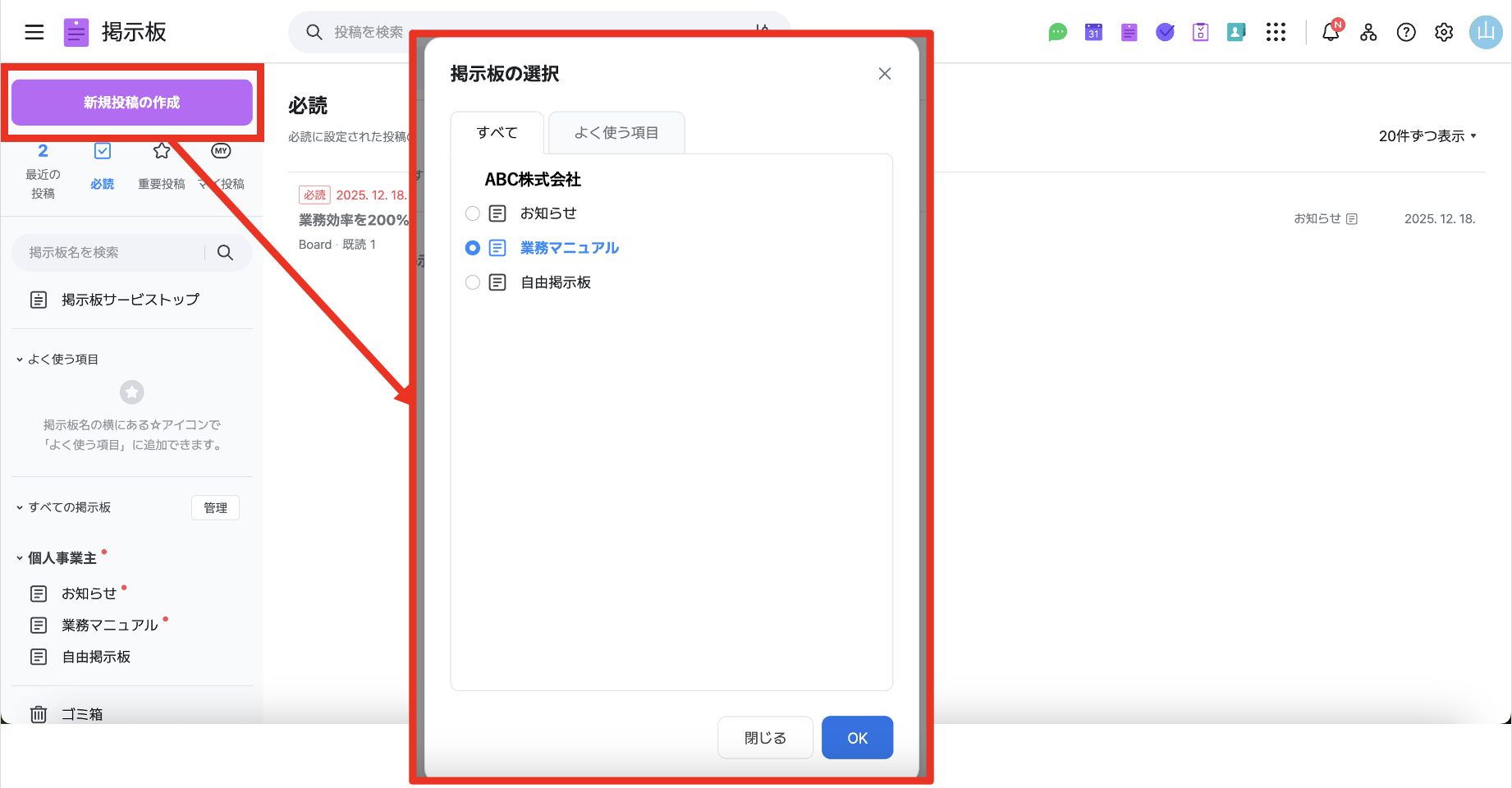Image resolution: width=1512 pixels, height=788 pixels.
Task: Click the 新規投稿の作成 button
Action: click(x=131, y=102)
